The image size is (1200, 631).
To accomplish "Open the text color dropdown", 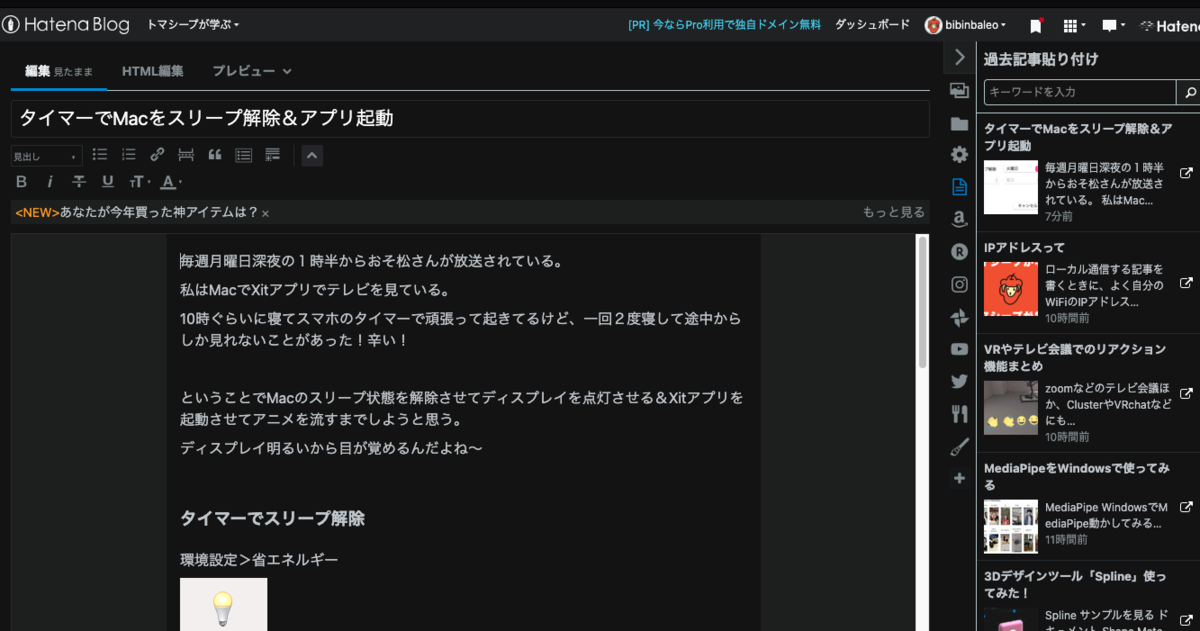I will 171,182.
